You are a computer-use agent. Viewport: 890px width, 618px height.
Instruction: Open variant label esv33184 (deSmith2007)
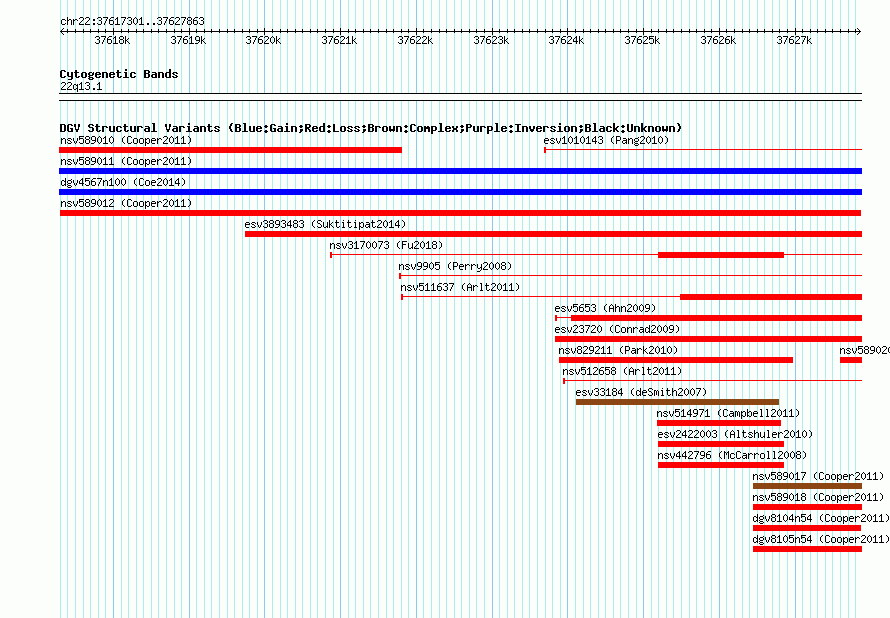pyautogui.click(x=641, y=392)
